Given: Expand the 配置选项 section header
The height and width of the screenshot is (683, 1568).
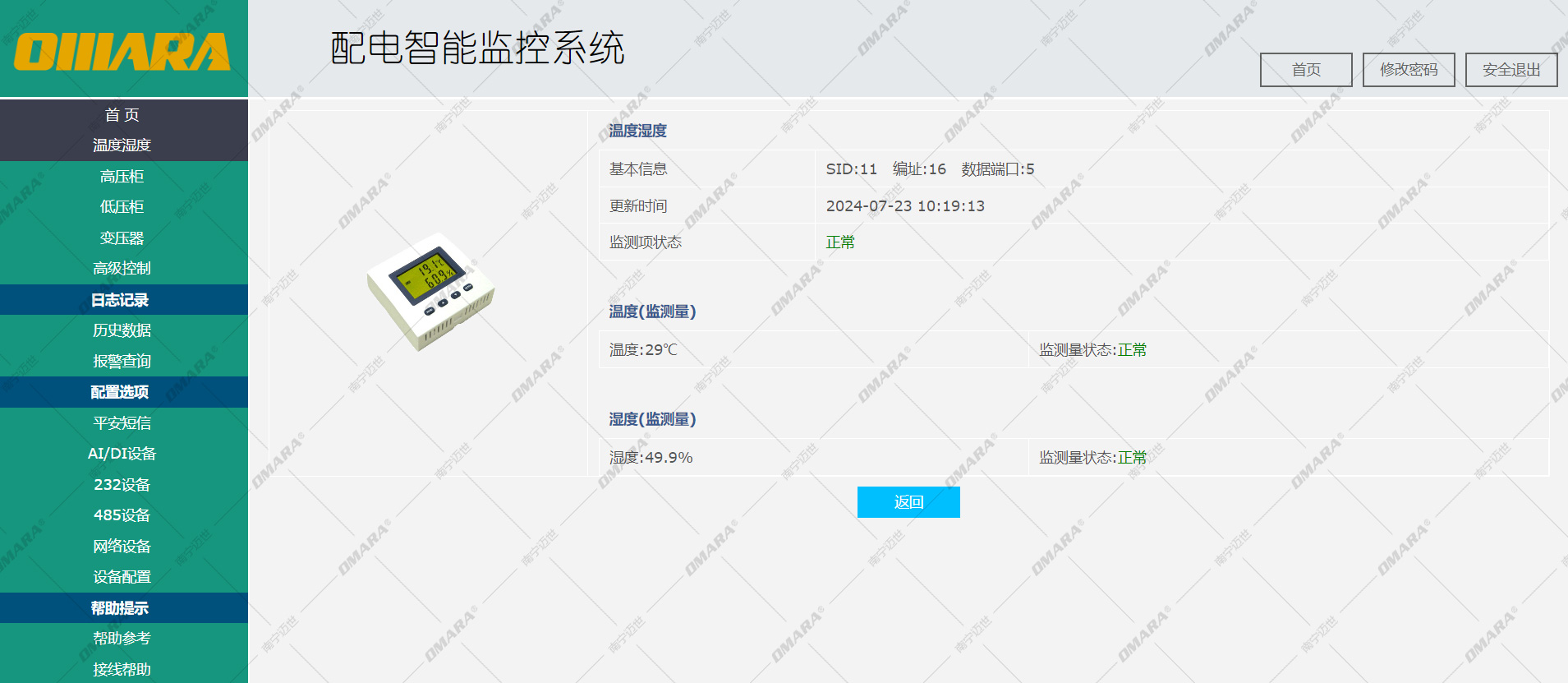Looking at the screenshot, I should (x=122, y=392).
